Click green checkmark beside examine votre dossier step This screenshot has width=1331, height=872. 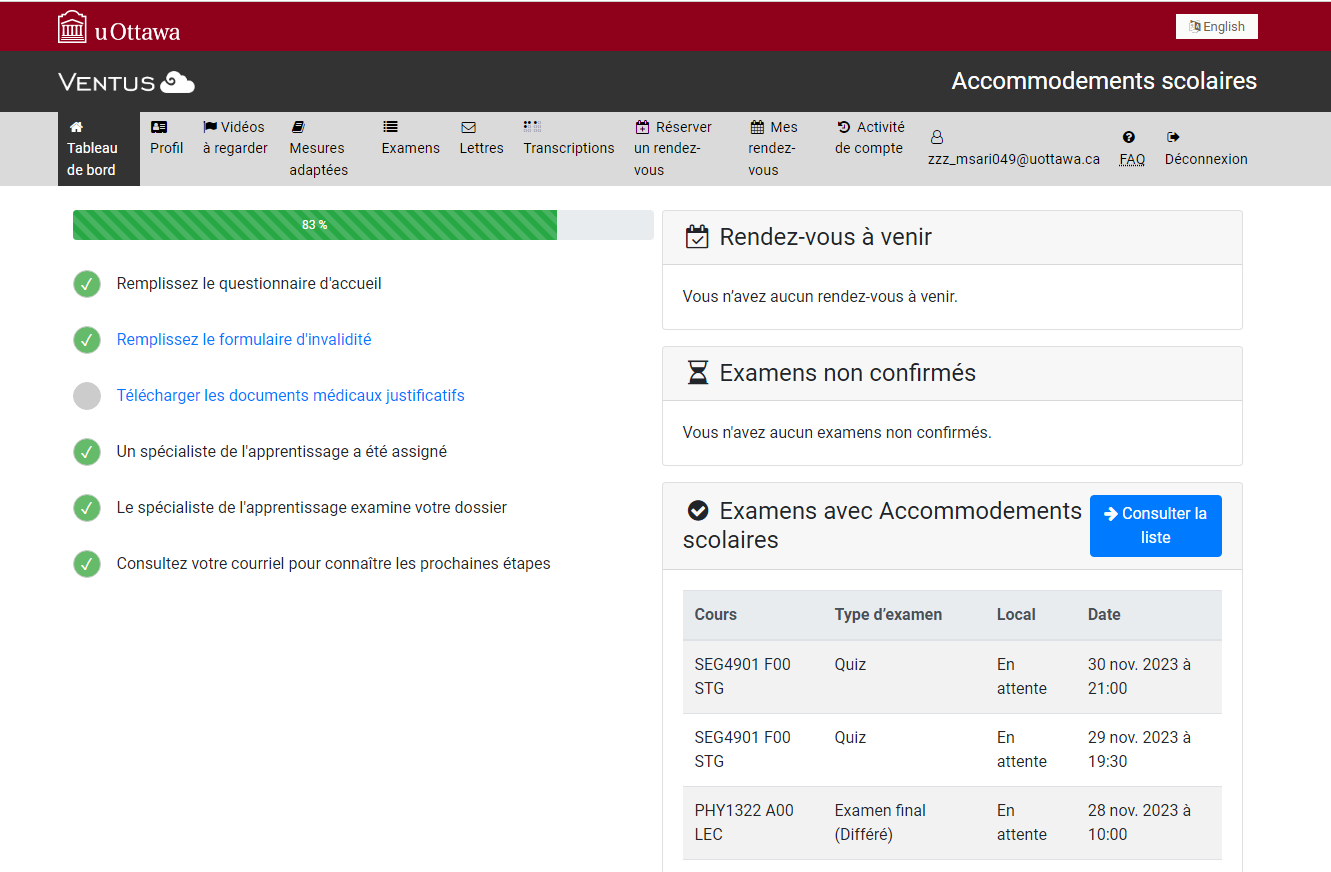click(87, 508)
